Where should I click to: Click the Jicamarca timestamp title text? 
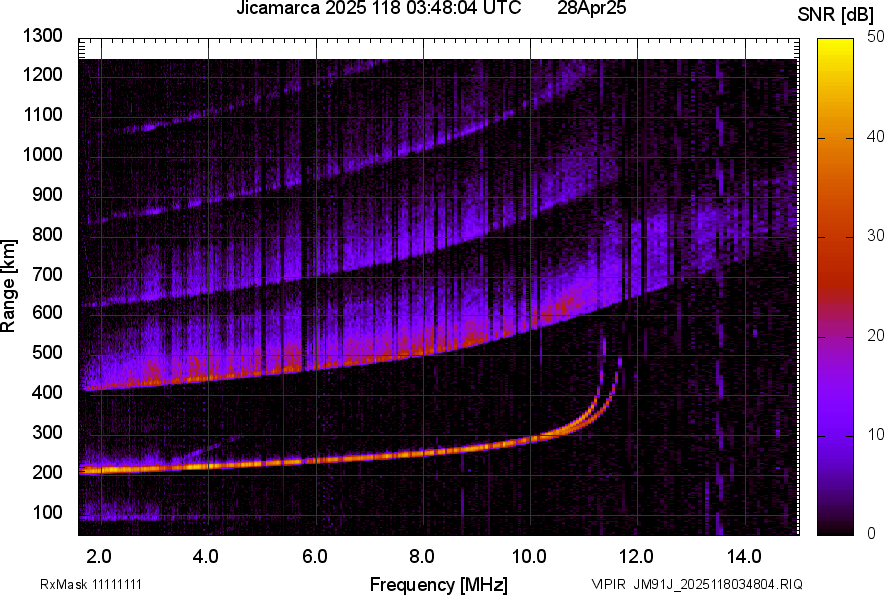click(378, 9)
